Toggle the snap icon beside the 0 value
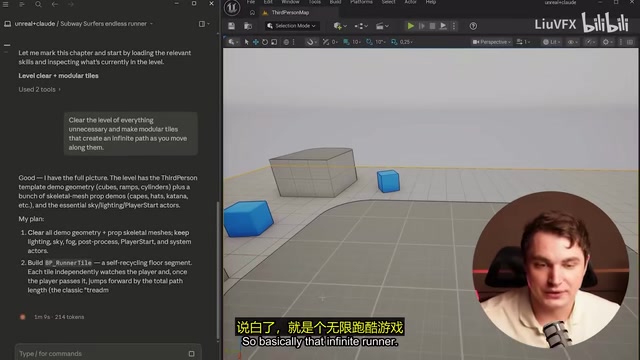Viewport: 640px width, 360px height. [325, 42]
